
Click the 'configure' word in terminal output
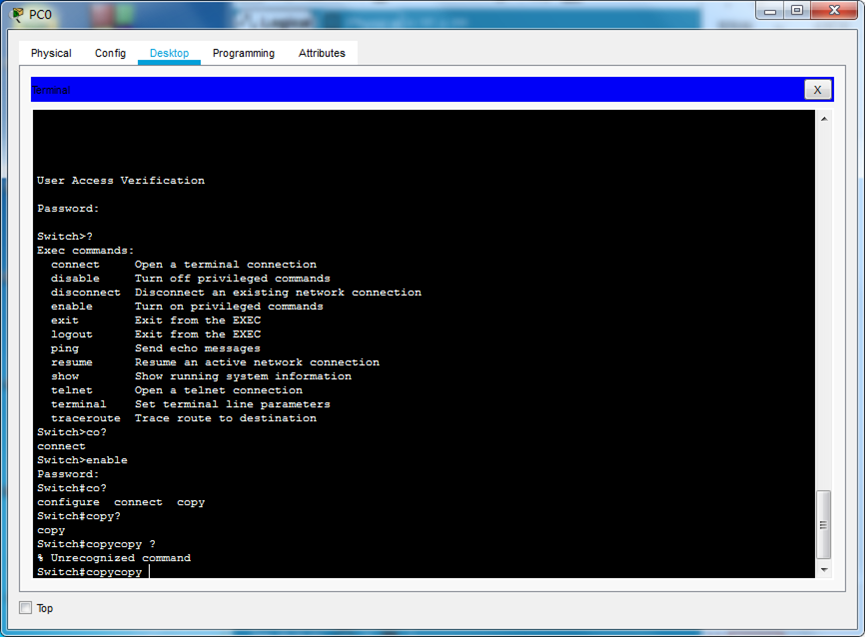pos(68,502)
